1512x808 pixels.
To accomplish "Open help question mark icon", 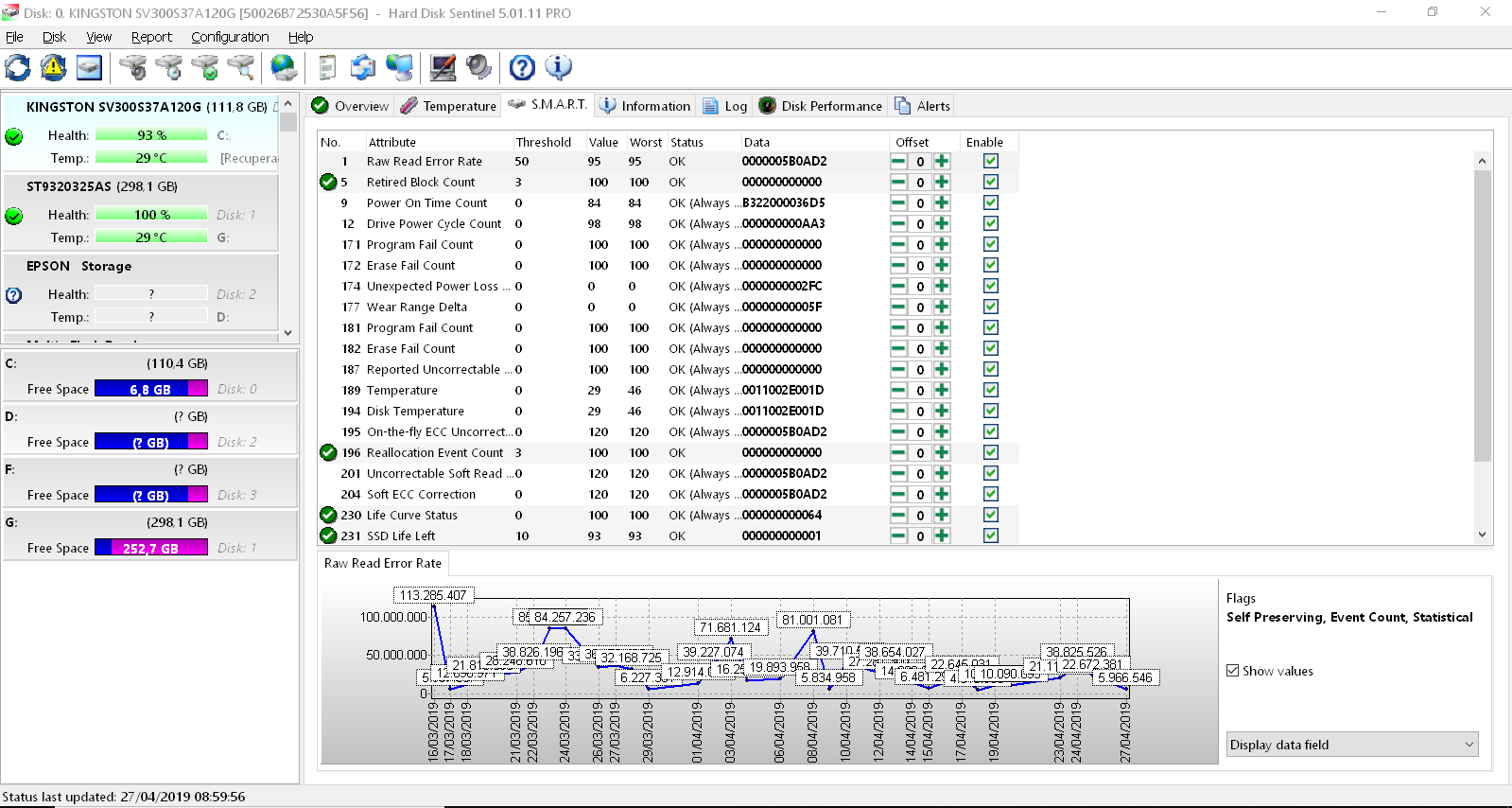I will pyautogui.click(x=522, y=67).
